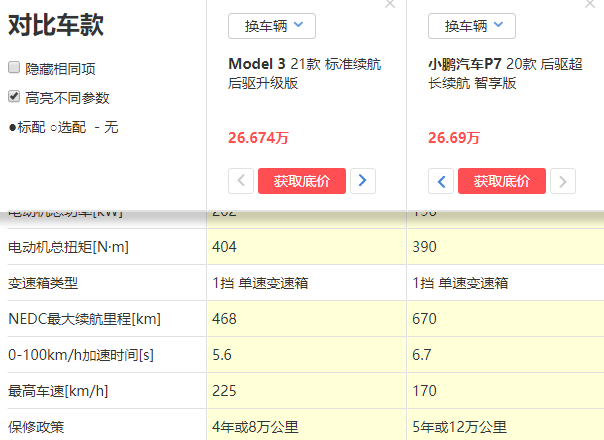Click warranty cell 4年或8万公里
Image resolution: width=604 pixels, height=440 pixels.
pos(255,427)
